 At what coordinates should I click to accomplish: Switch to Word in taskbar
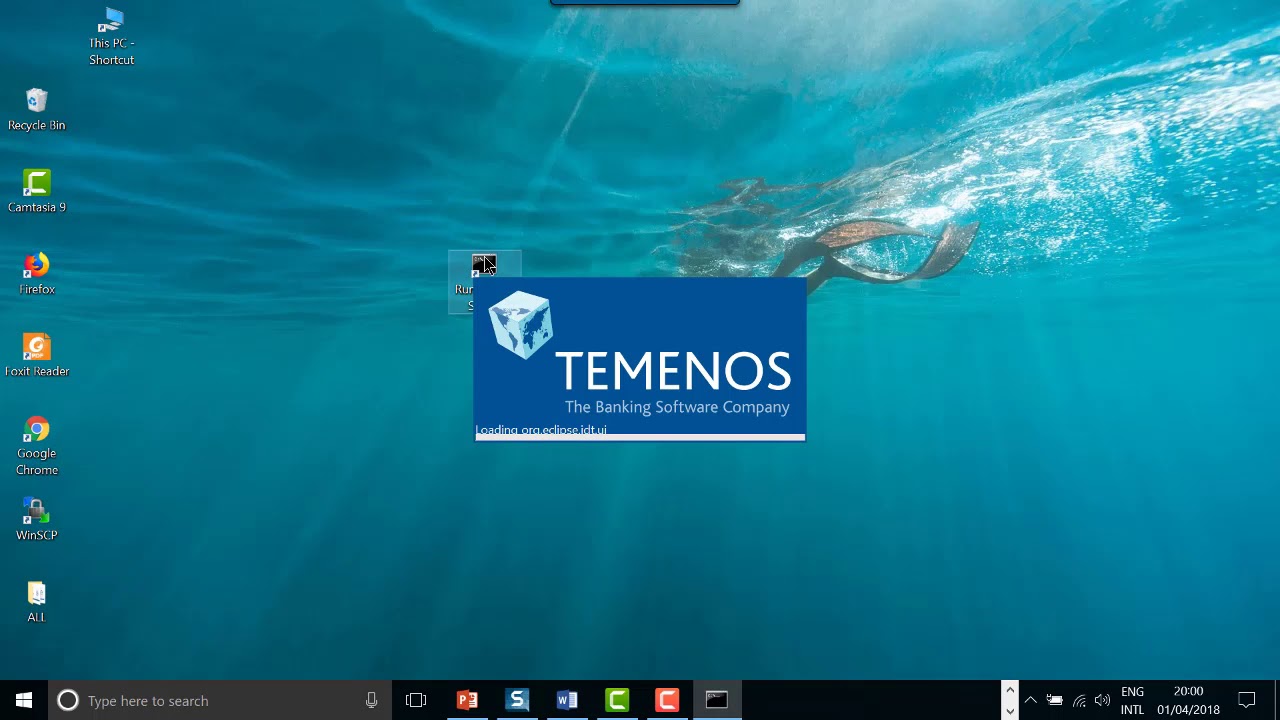[567, 700]
